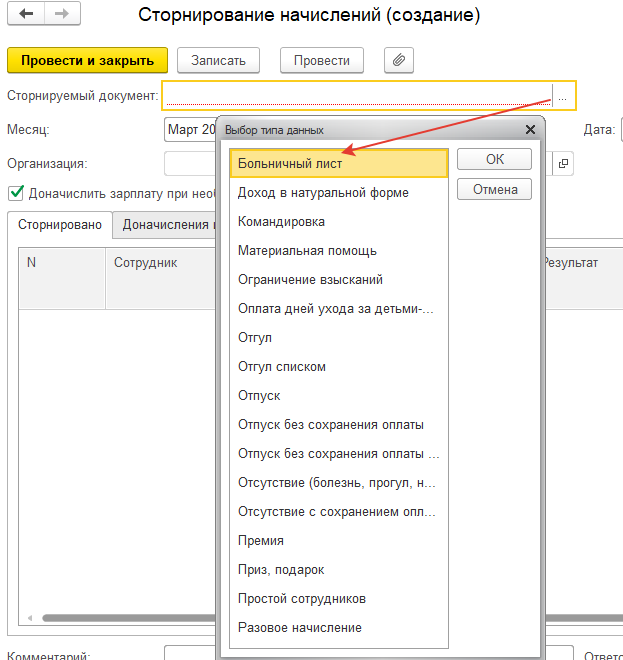Screen dimensions: 623x660
Task: Click the Организация input field
Action: 190,163
